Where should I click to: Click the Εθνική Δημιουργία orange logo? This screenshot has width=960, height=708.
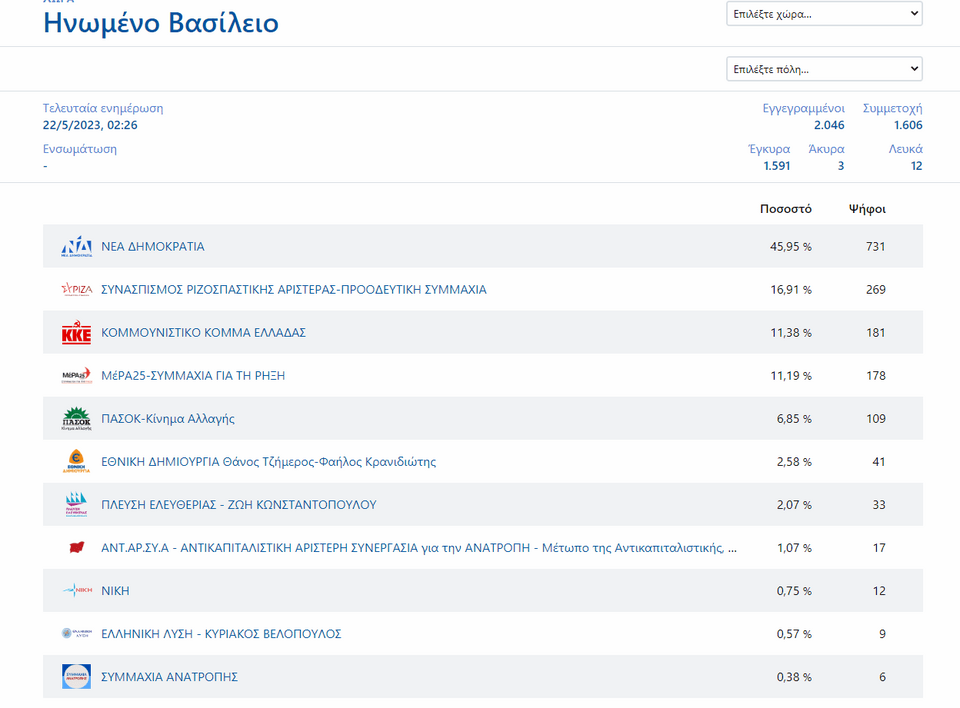[x=77, y=461]
